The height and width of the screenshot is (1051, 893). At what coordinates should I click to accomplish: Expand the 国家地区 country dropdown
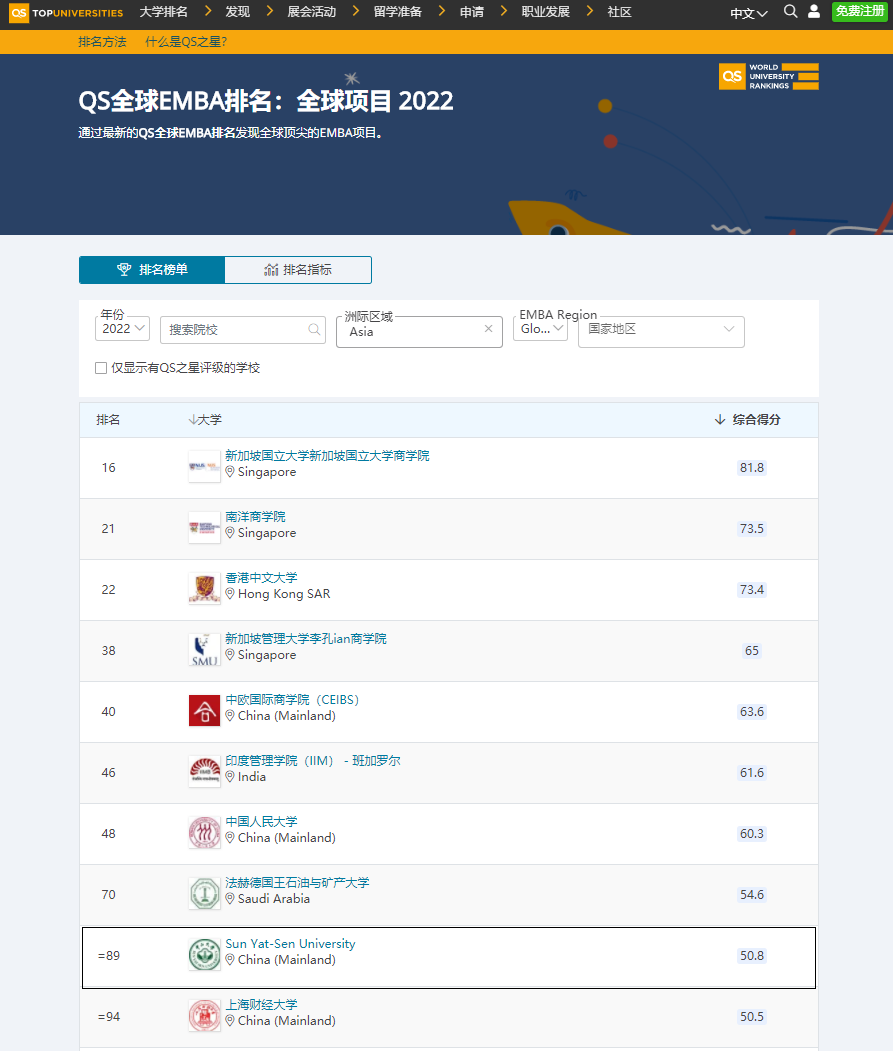[661, 329]
